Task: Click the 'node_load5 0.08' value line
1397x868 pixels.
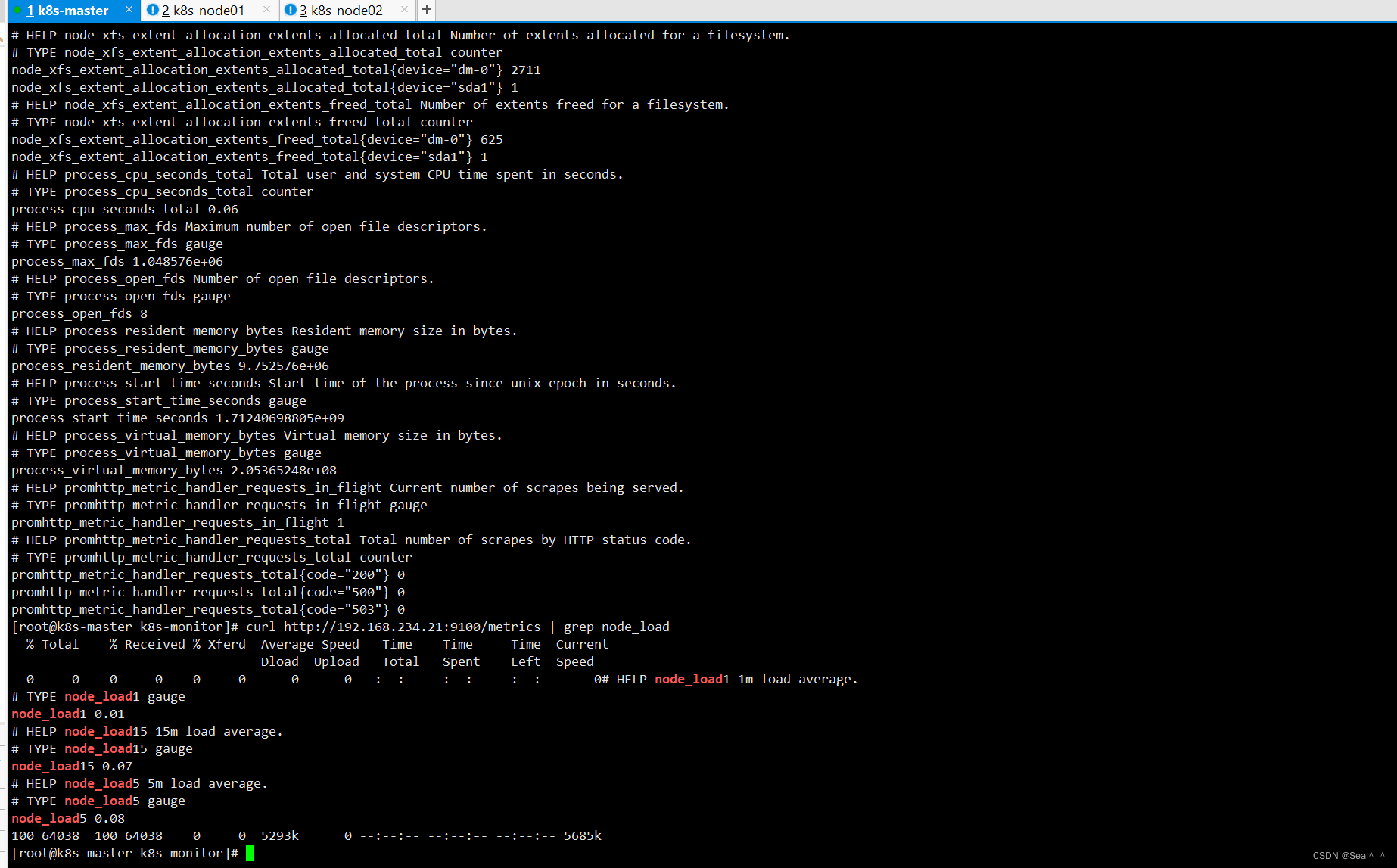Action: tap(68, 818)
